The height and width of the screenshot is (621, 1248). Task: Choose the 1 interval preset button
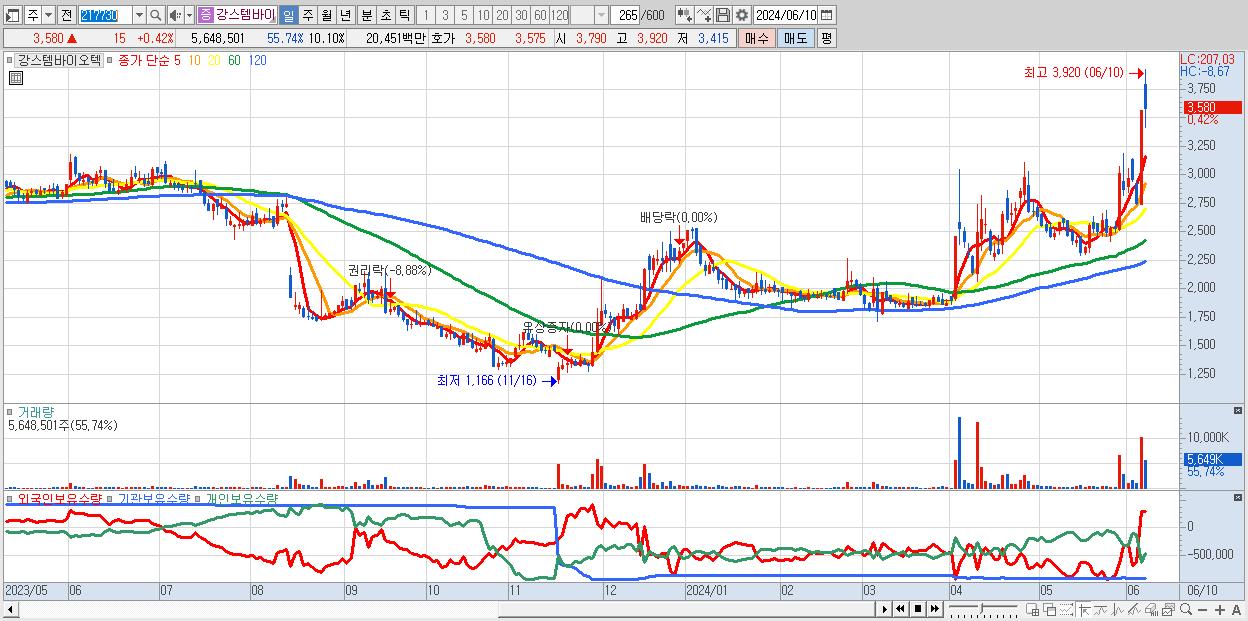pyautogui.click(x=425, y=15)
